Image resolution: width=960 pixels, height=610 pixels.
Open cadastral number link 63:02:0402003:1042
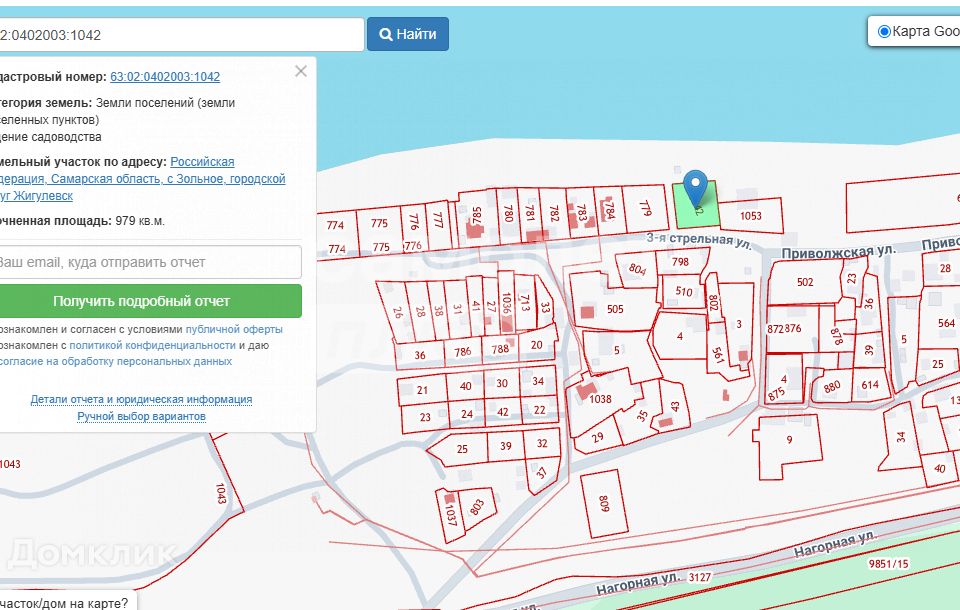coord(165,77)
